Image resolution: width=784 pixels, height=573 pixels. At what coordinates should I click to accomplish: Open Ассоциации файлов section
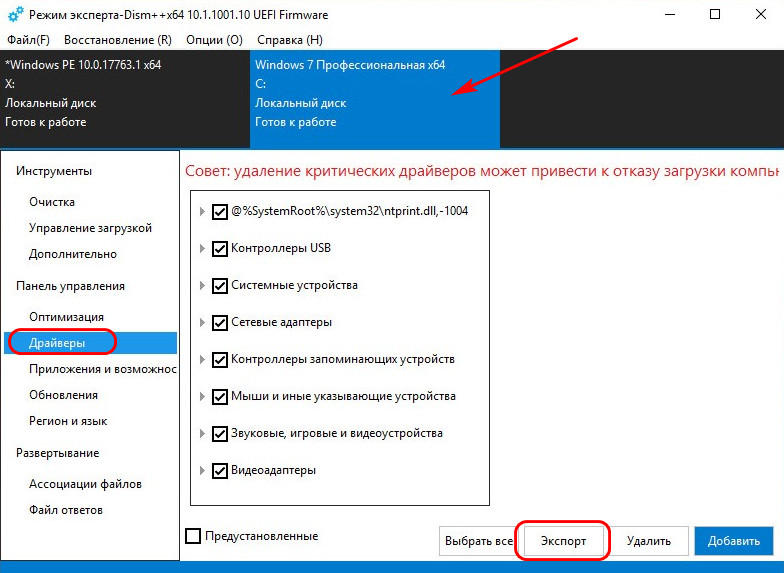[x=85, y=484]
